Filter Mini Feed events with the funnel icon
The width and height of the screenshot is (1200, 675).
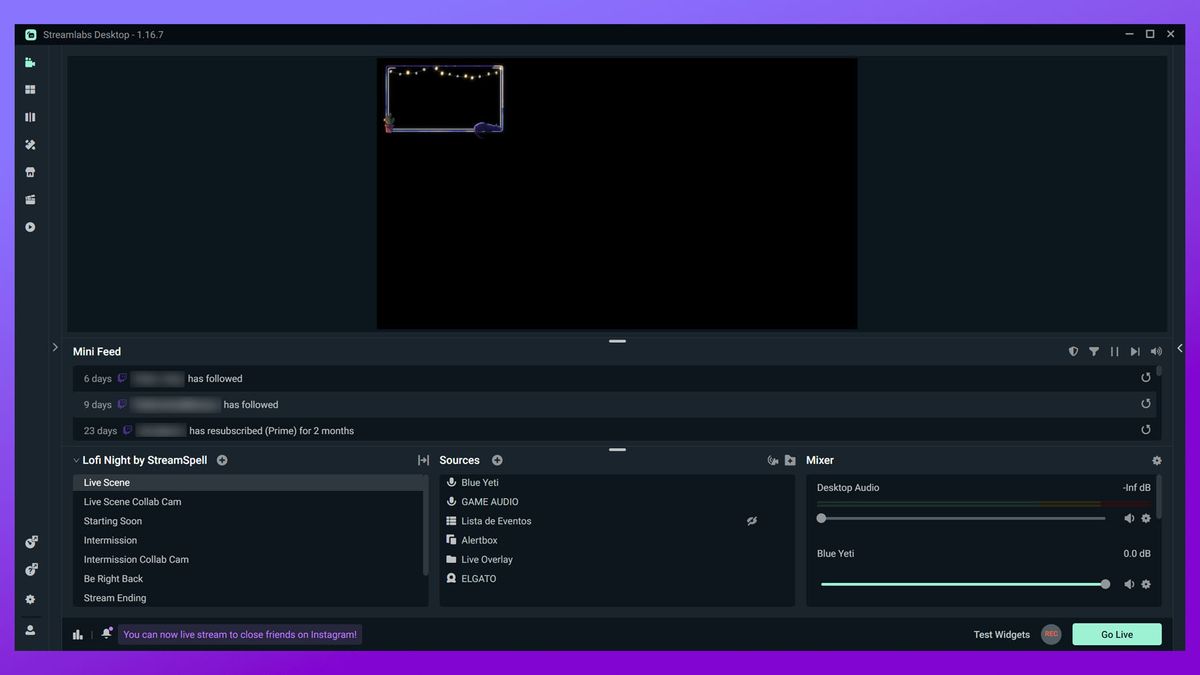click(1094, 351)
